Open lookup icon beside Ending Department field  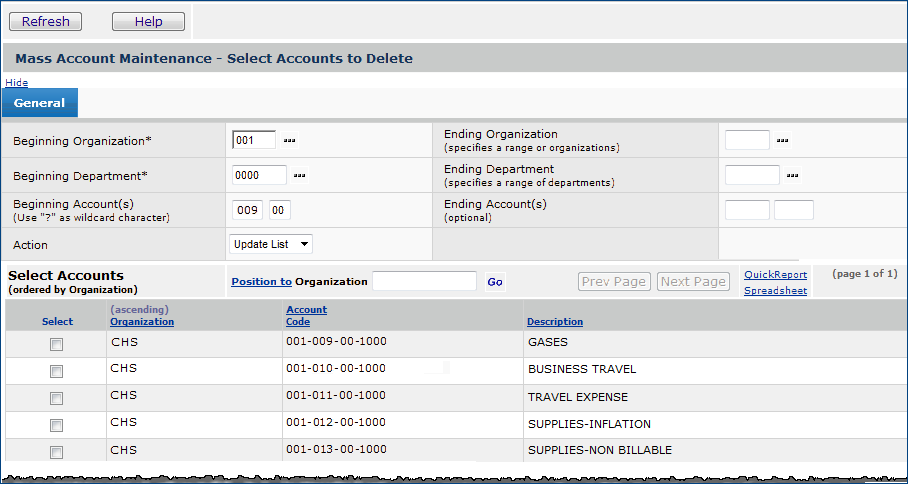[x=793, y=176]
